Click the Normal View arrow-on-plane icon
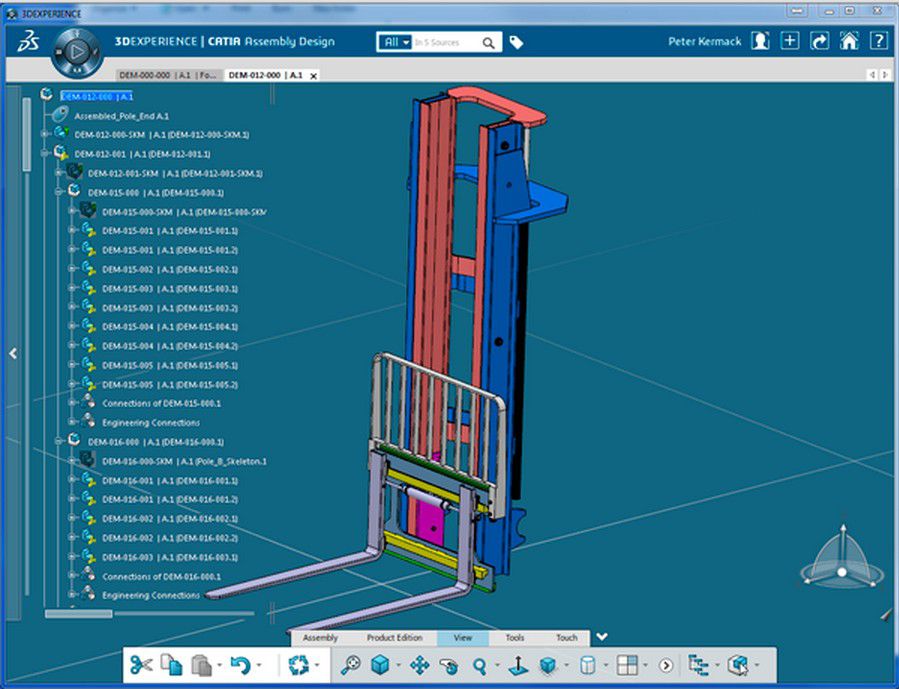The height and width of the screenshot is (689, 899). (x=518, y=665)
